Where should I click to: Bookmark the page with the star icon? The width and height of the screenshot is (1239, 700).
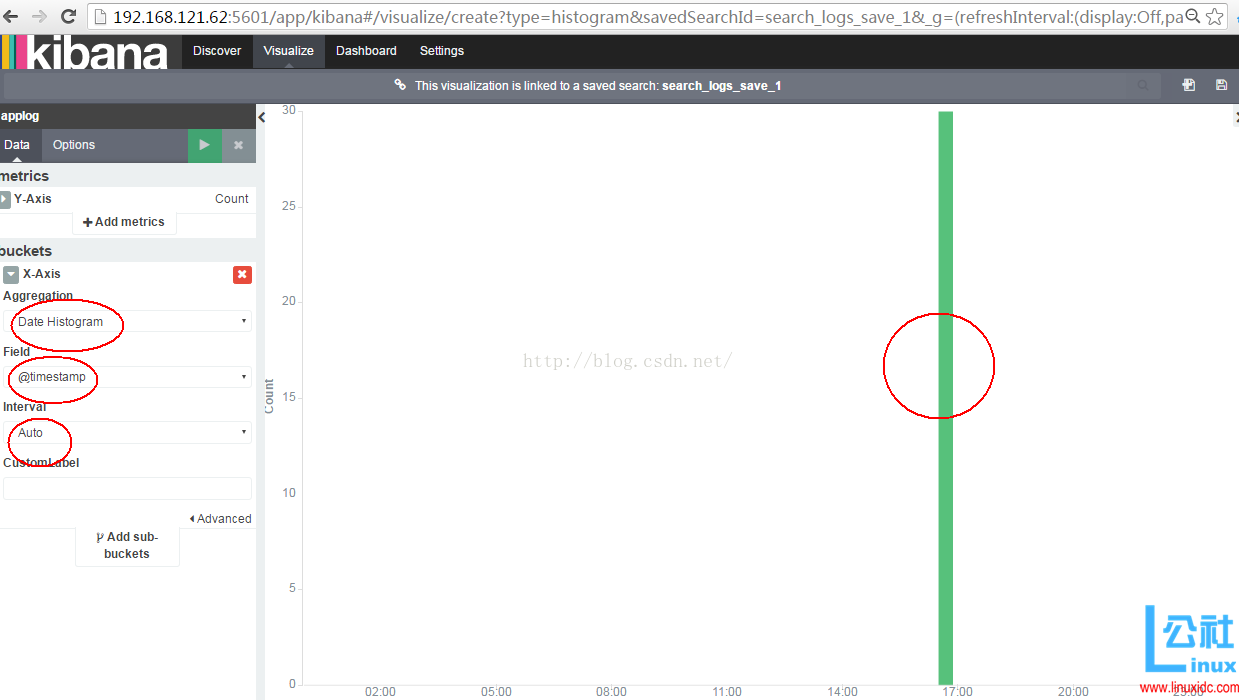coord(1214,17)
